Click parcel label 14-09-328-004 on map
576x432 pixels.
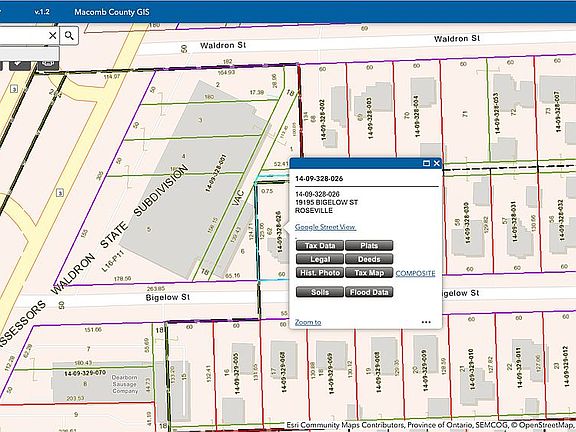click(x=417, y=116)
